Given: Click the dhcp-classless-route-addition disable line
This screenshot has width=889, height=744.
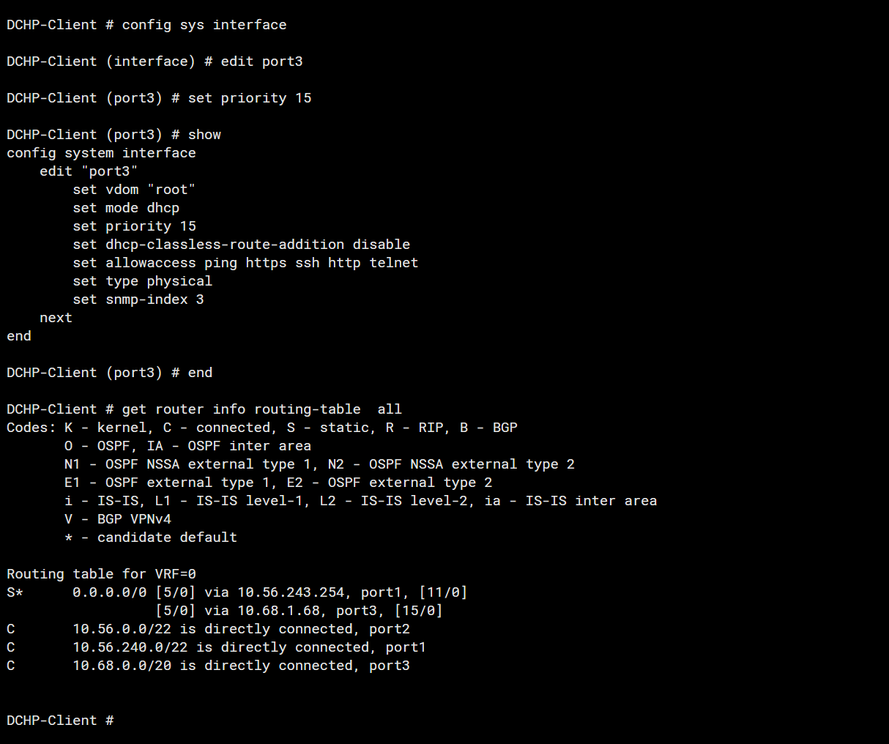Looking at the screenshot, I should [x=241, y=244].
